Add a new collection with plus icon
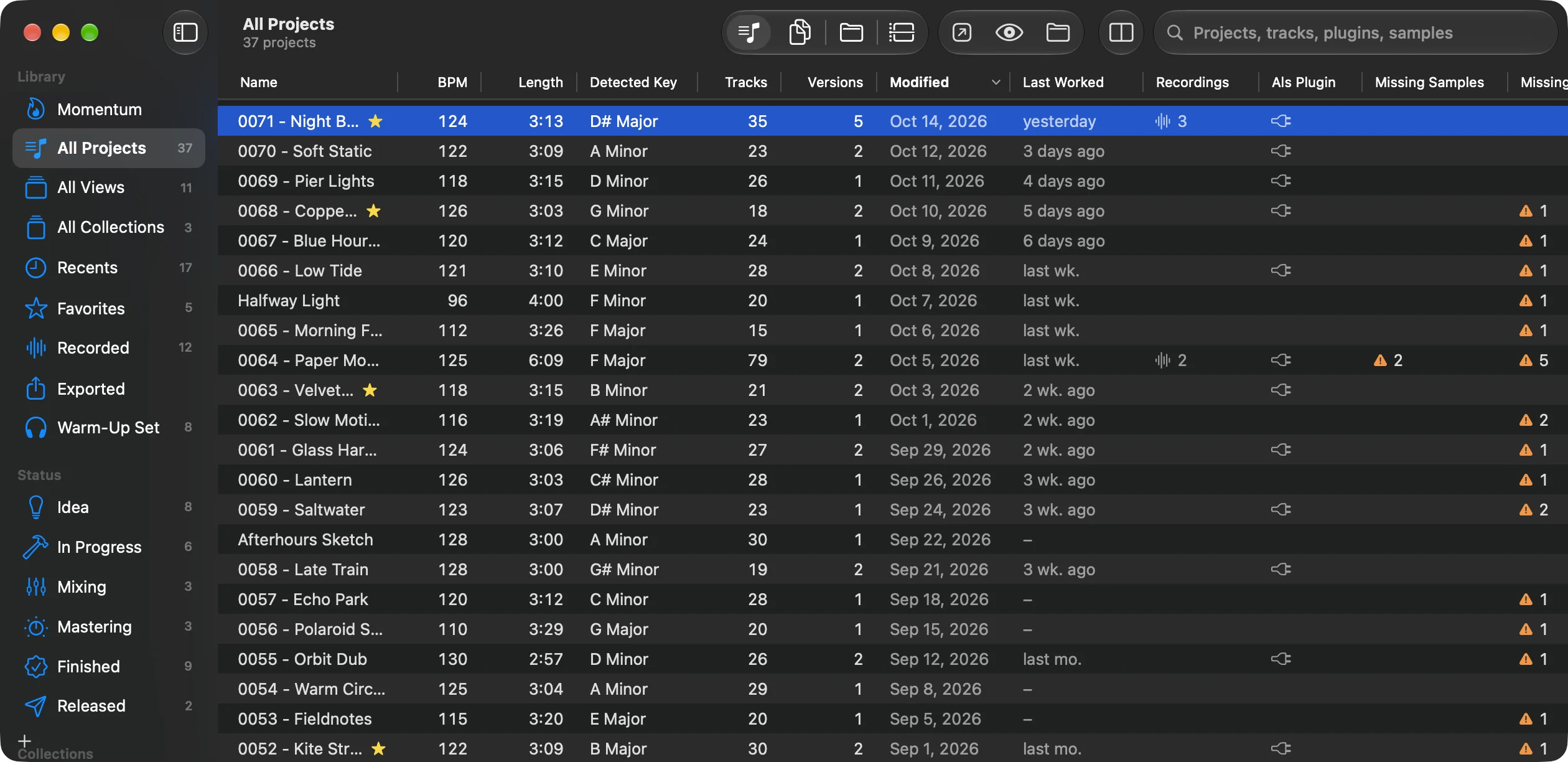 pyautogui.click(x=24, y=741)
